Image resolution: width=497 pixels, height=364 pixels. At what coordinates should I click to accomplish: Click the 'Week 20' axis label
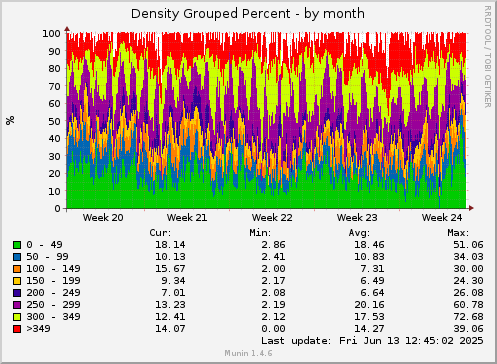tap(103, 218)
